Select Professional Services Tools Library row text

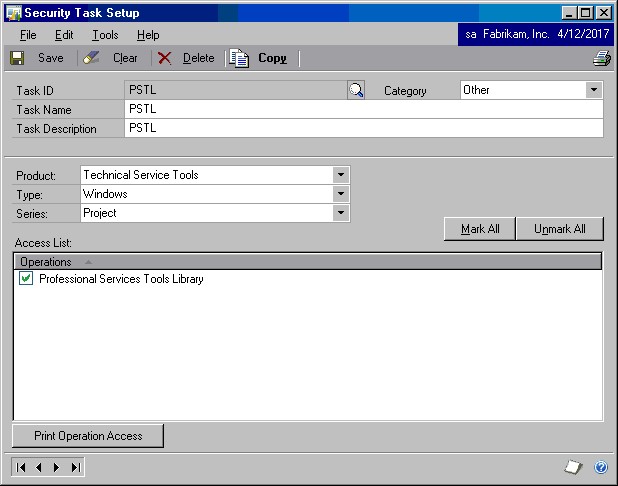click(x=121, y=279)
